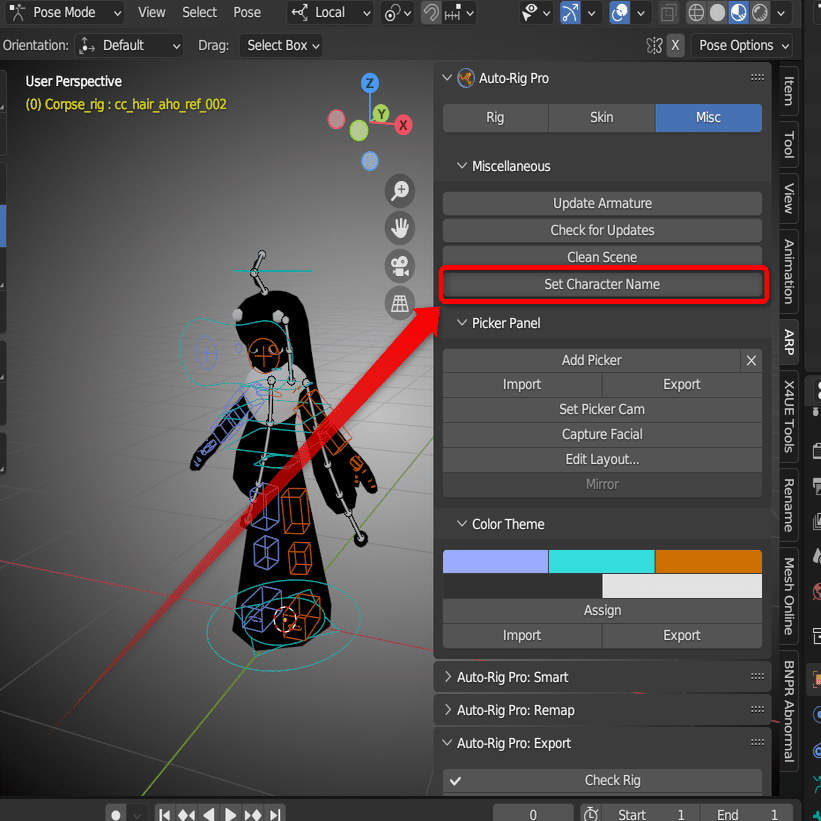This screenshot has height=821, width=821.
Task: Select wireframe viewport shading icon
Action: pos(696,13)
